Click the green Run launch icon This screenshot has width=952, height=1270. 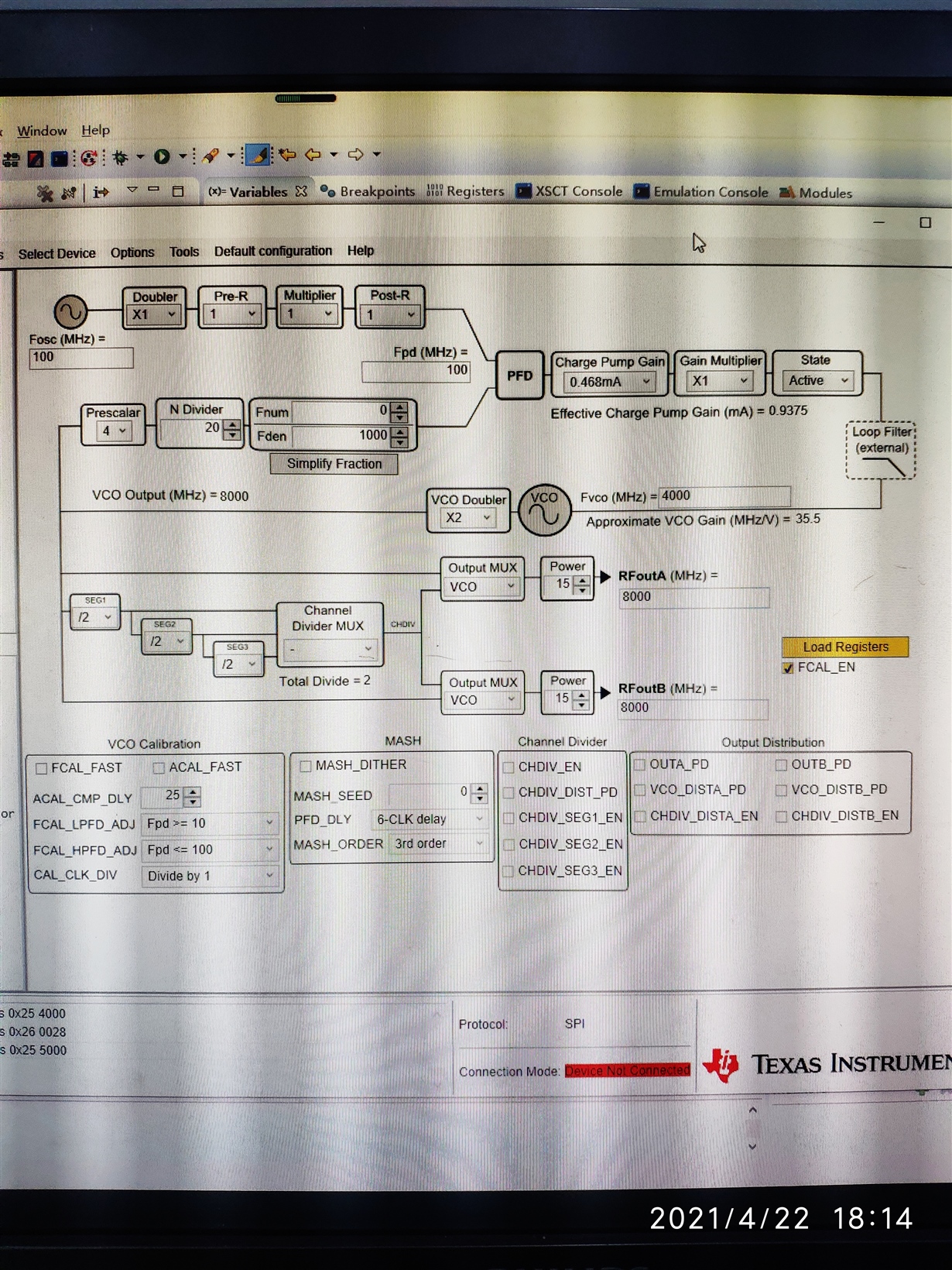coord(162,156)
